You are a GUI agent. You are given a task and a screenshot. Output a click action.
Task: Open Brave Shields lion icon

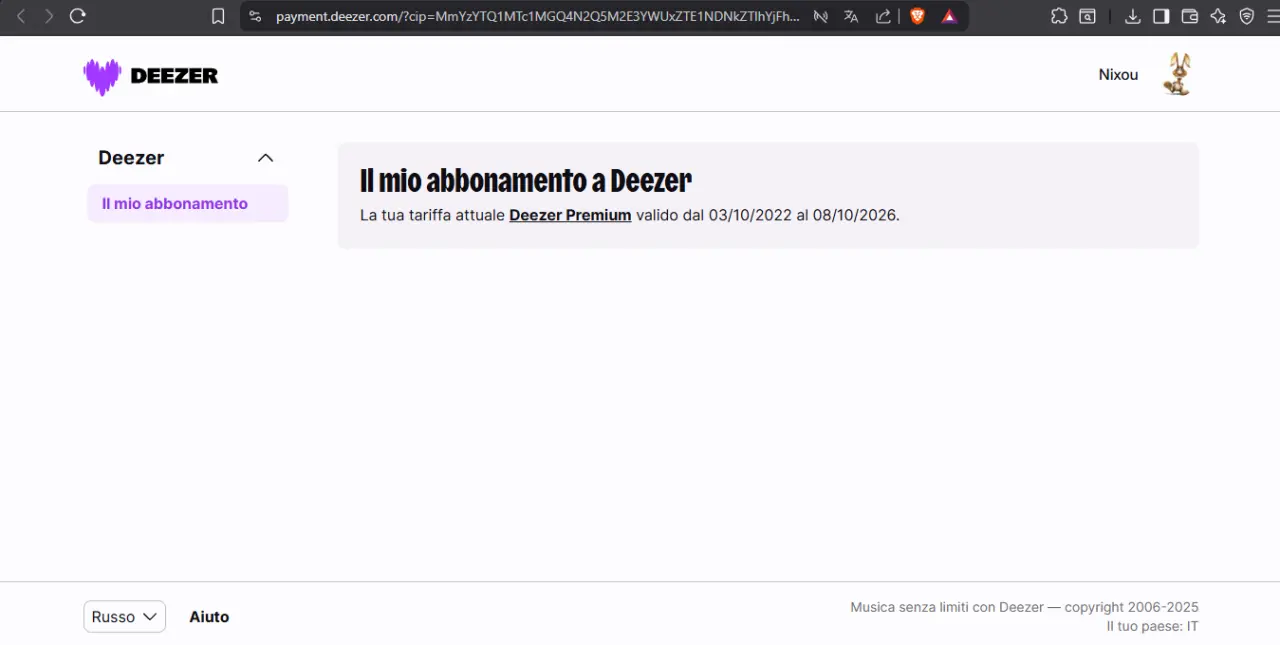(917, 16)
